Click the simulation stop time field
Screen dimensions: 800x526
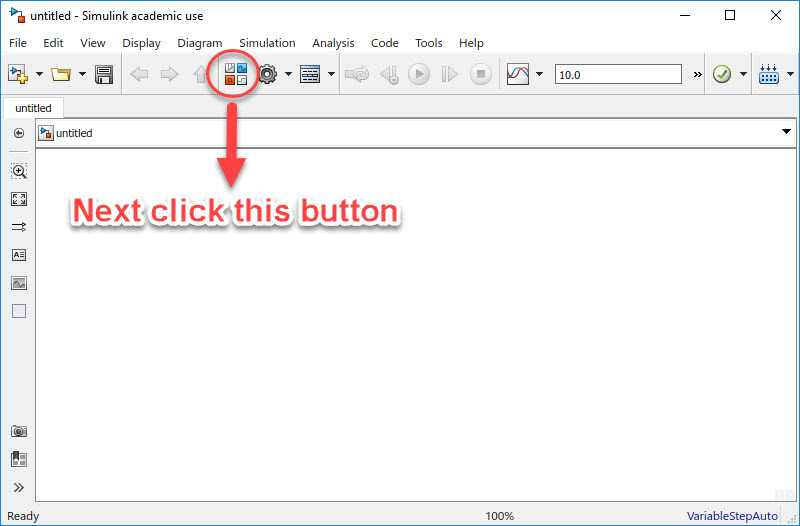pyautogui.click(x=618, y=74)
